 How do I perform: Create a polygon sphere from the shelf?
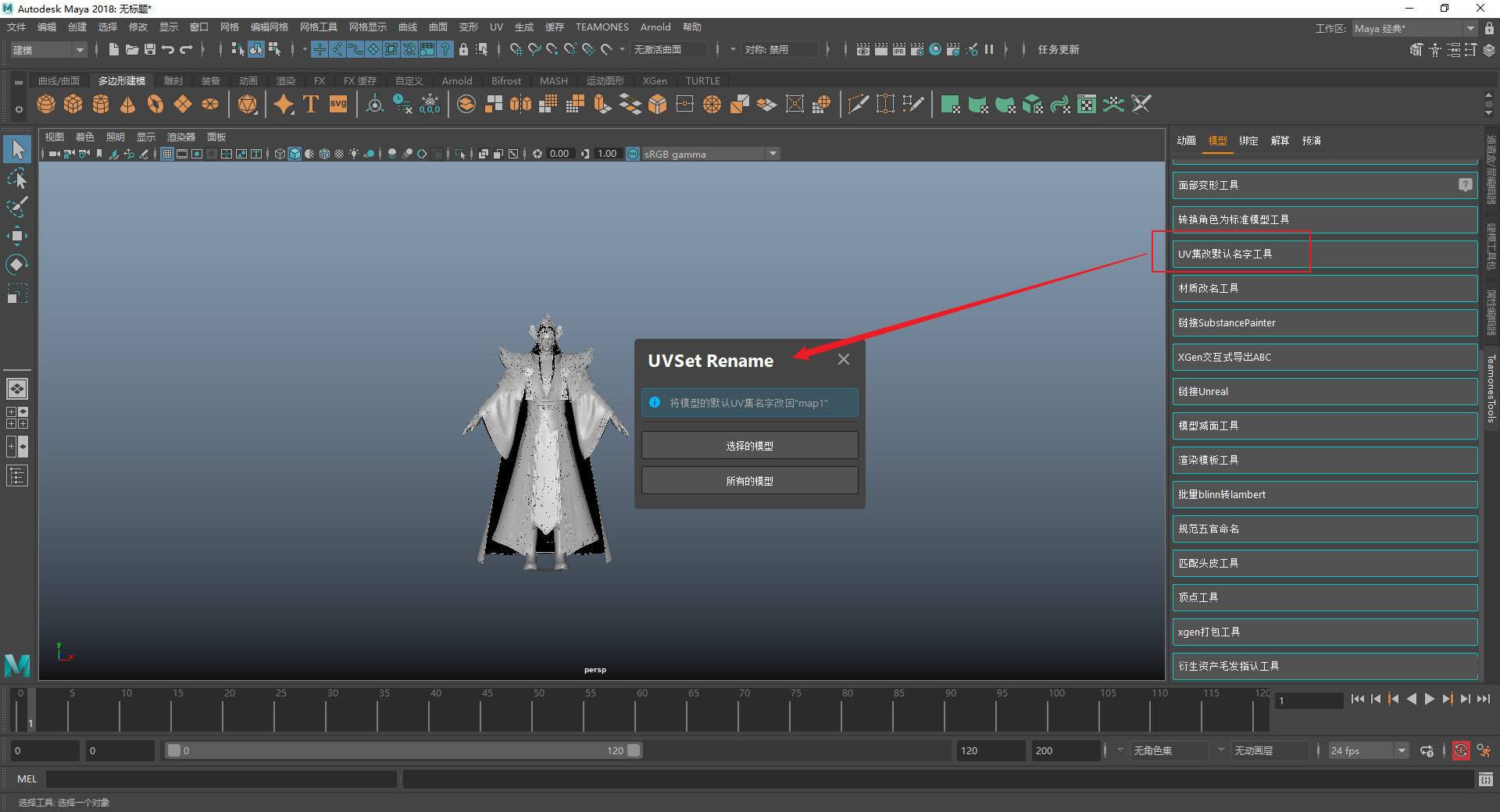pyautogui.click(x=46, y=105)
